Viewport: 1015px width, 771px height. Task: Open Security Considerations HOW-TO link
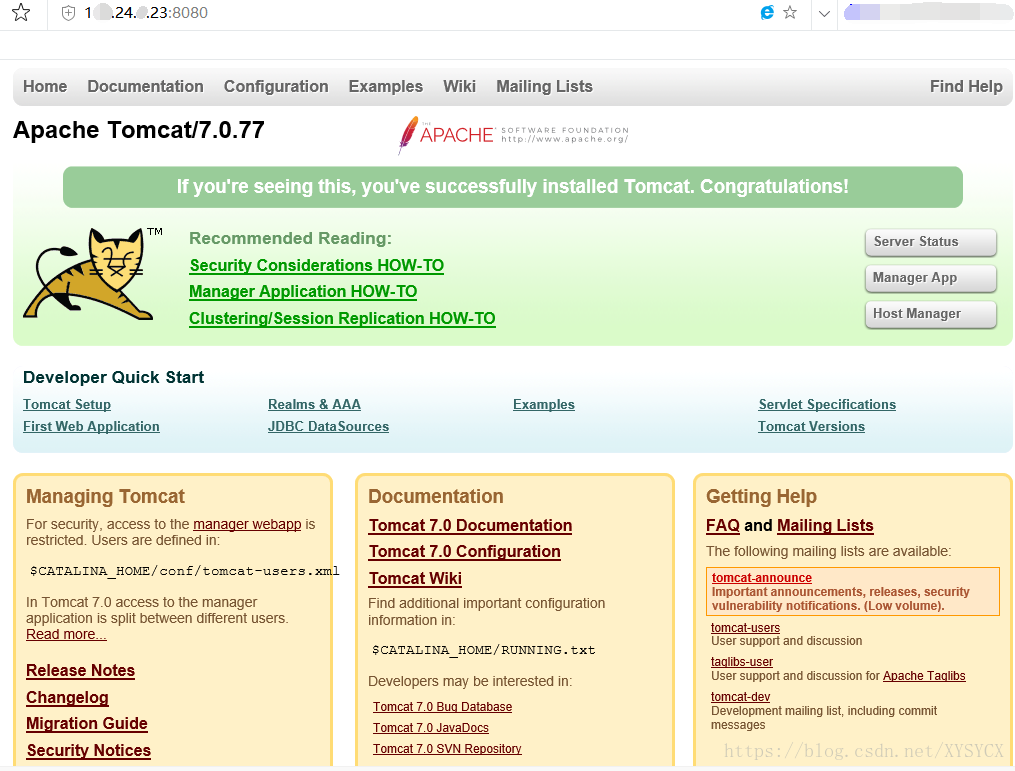tap(317, 265)
